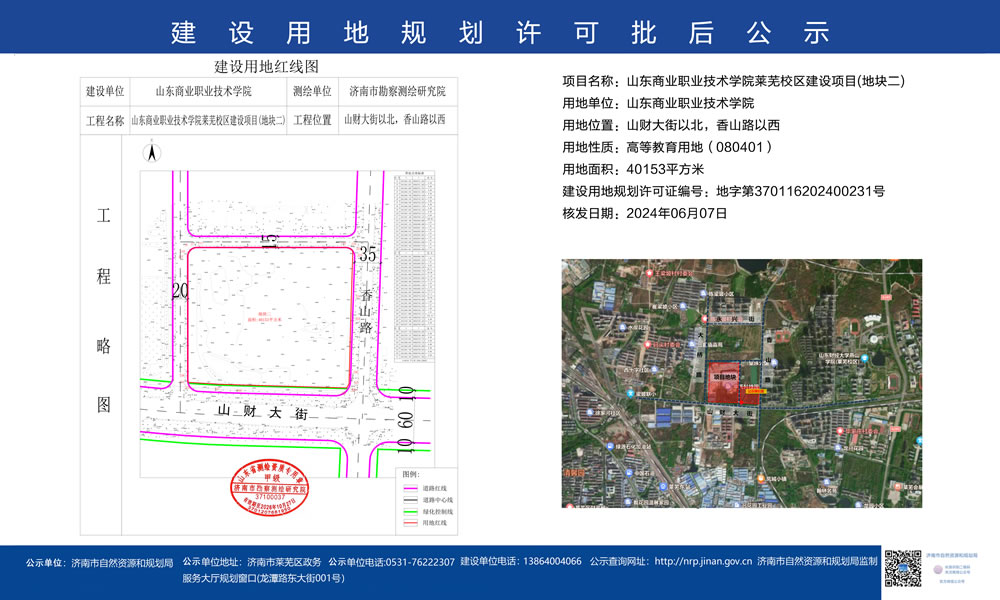The height and width of the screenshot is (600, 1000).
Task: Click the footer QR code
Action: click(x=902, y=567)
